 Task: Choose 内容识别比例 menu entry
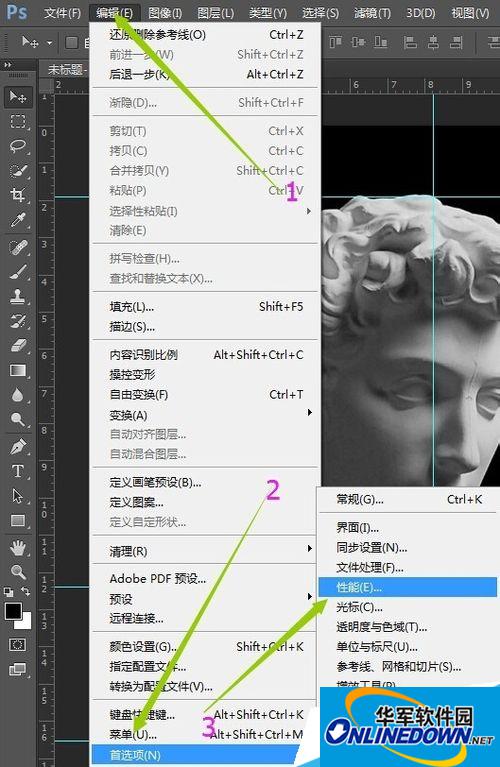click(206, 355)
